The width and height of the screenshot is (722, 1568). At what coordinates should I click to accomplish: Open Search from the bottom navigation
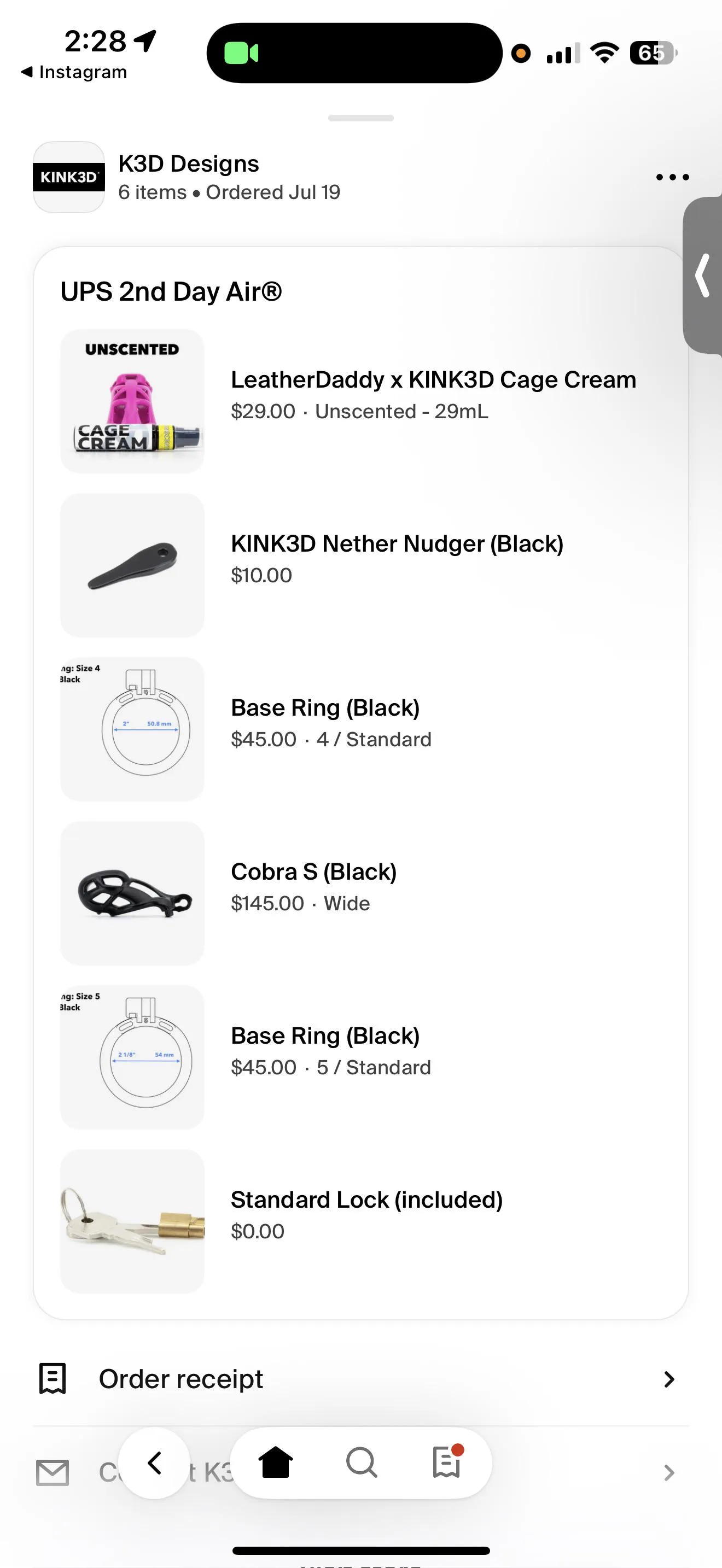362,1462
